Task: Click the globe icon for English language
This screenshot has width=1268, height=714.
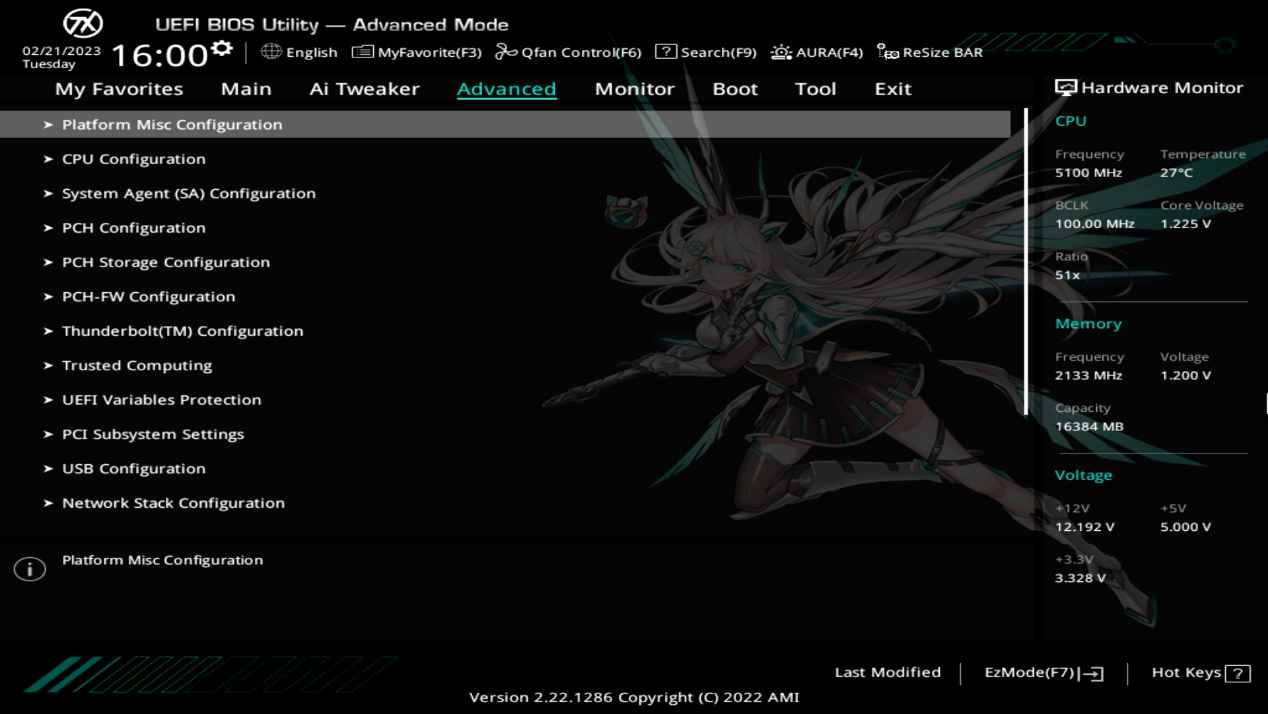Action: coord(271,52)
